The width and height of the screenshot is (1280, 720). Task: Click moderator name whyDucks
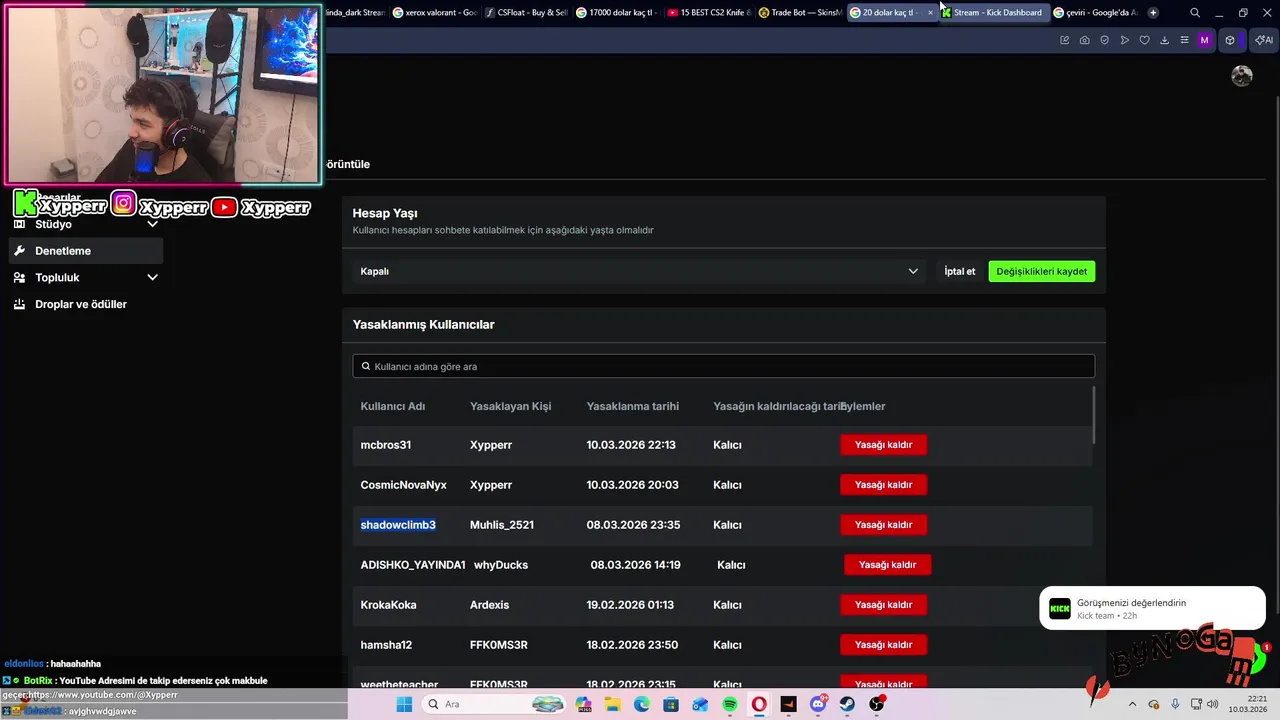coord(501,565)
